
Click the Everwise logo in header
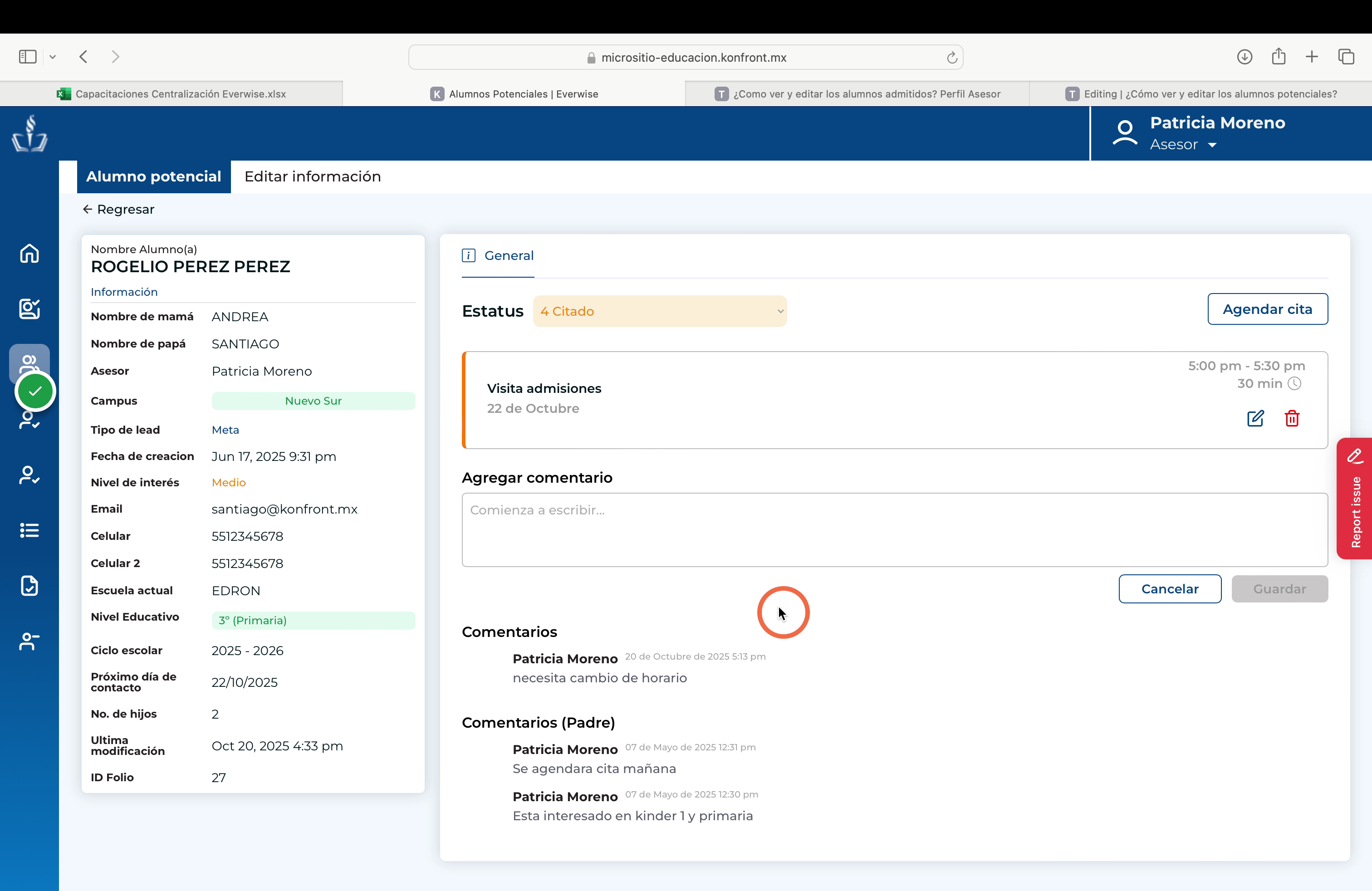pyautogui.click(x=29, y=133)
